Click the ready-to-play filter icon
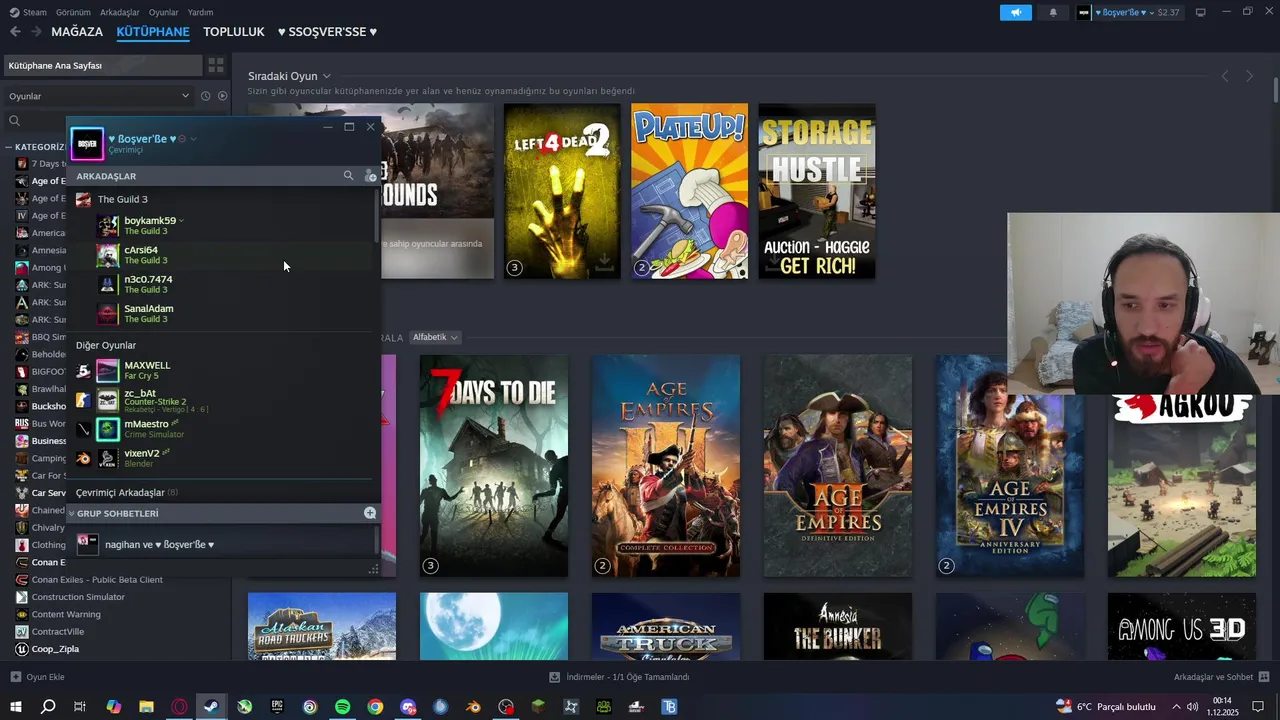The width and height of the screenshot is (1280, 720). pos(222,96)
